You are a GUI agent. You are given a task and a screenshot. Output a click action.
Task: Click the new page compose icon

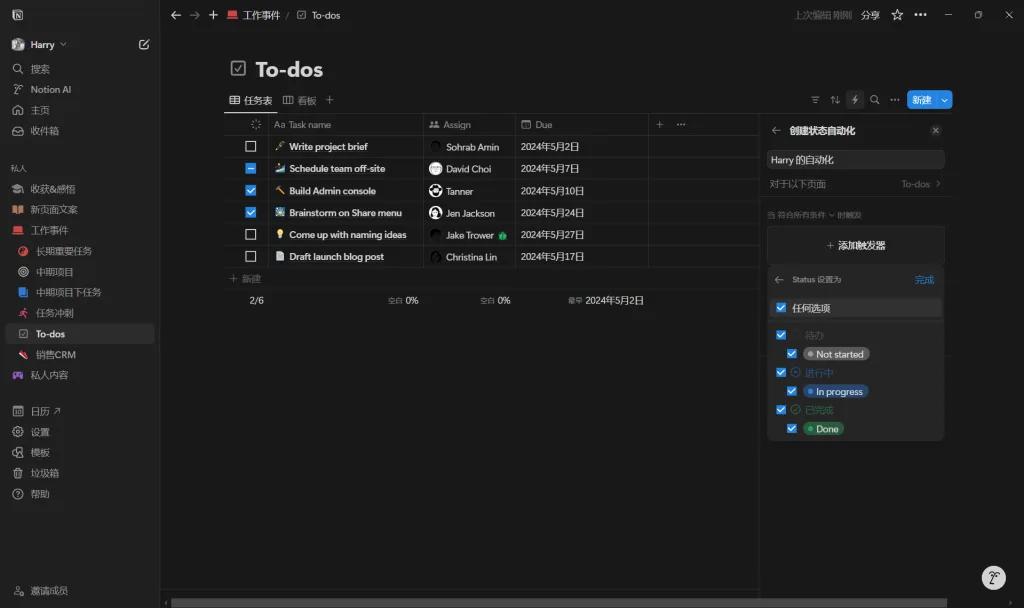tap(144, 45)
